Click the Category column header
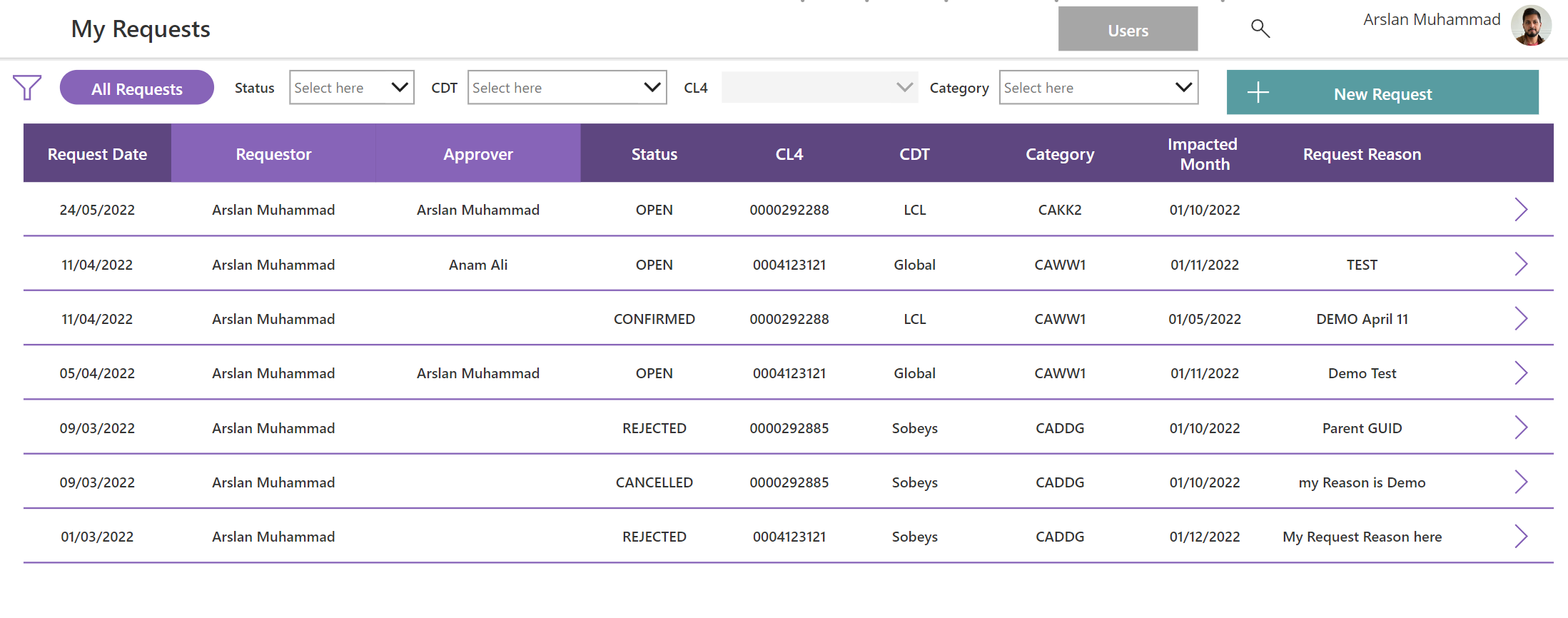 tap(1060, 154)
